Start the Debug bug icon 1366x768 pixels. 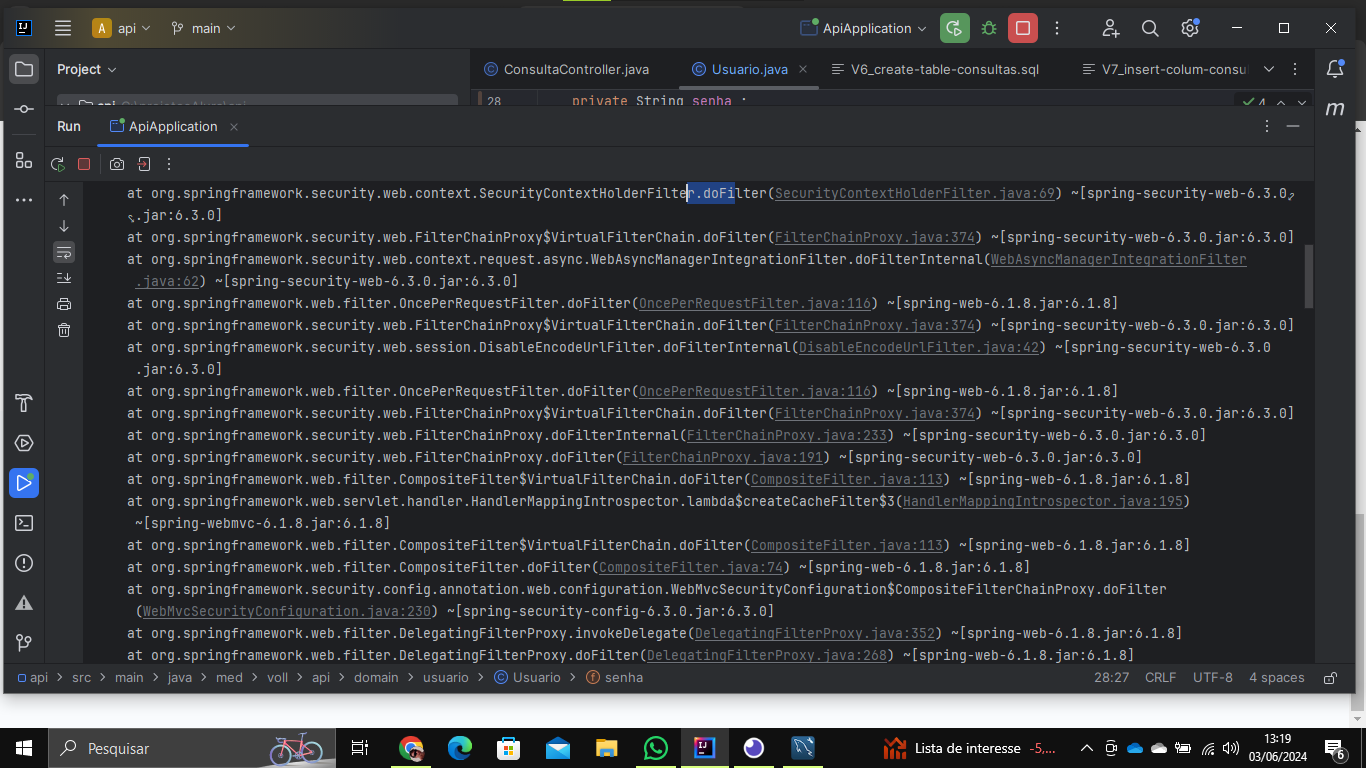989,28
